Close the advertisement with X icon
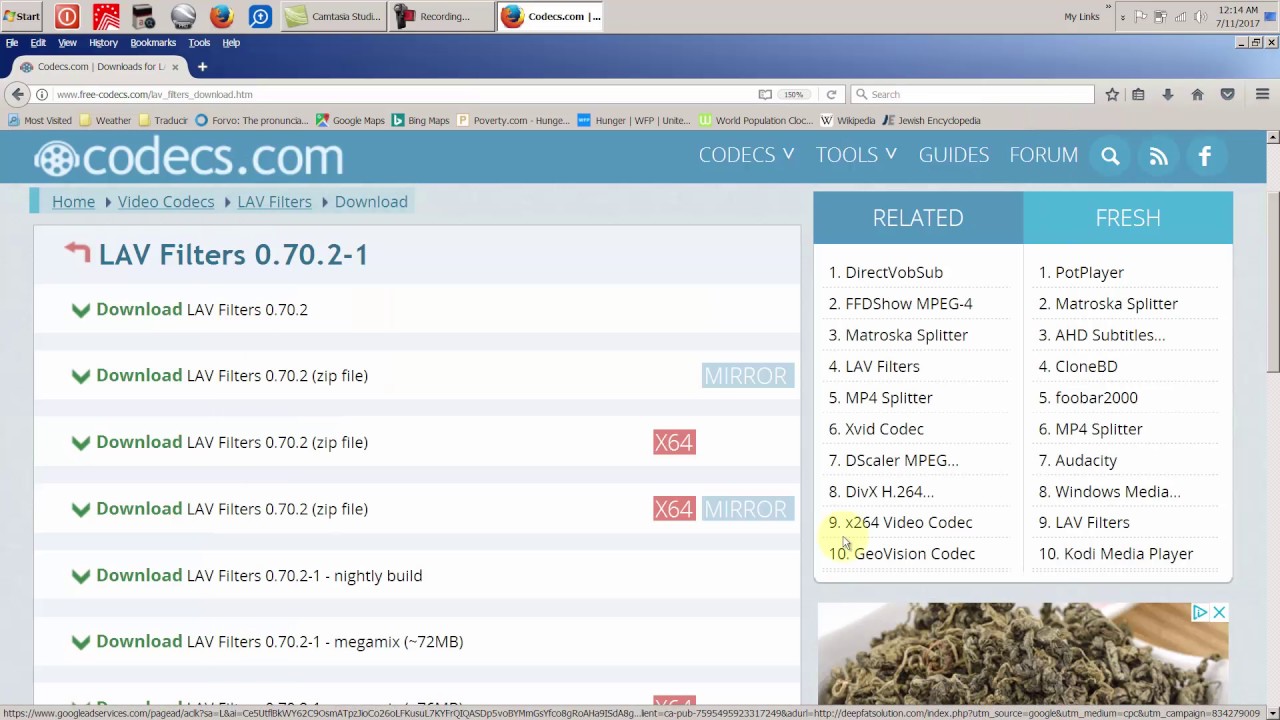 [1219, 612]
